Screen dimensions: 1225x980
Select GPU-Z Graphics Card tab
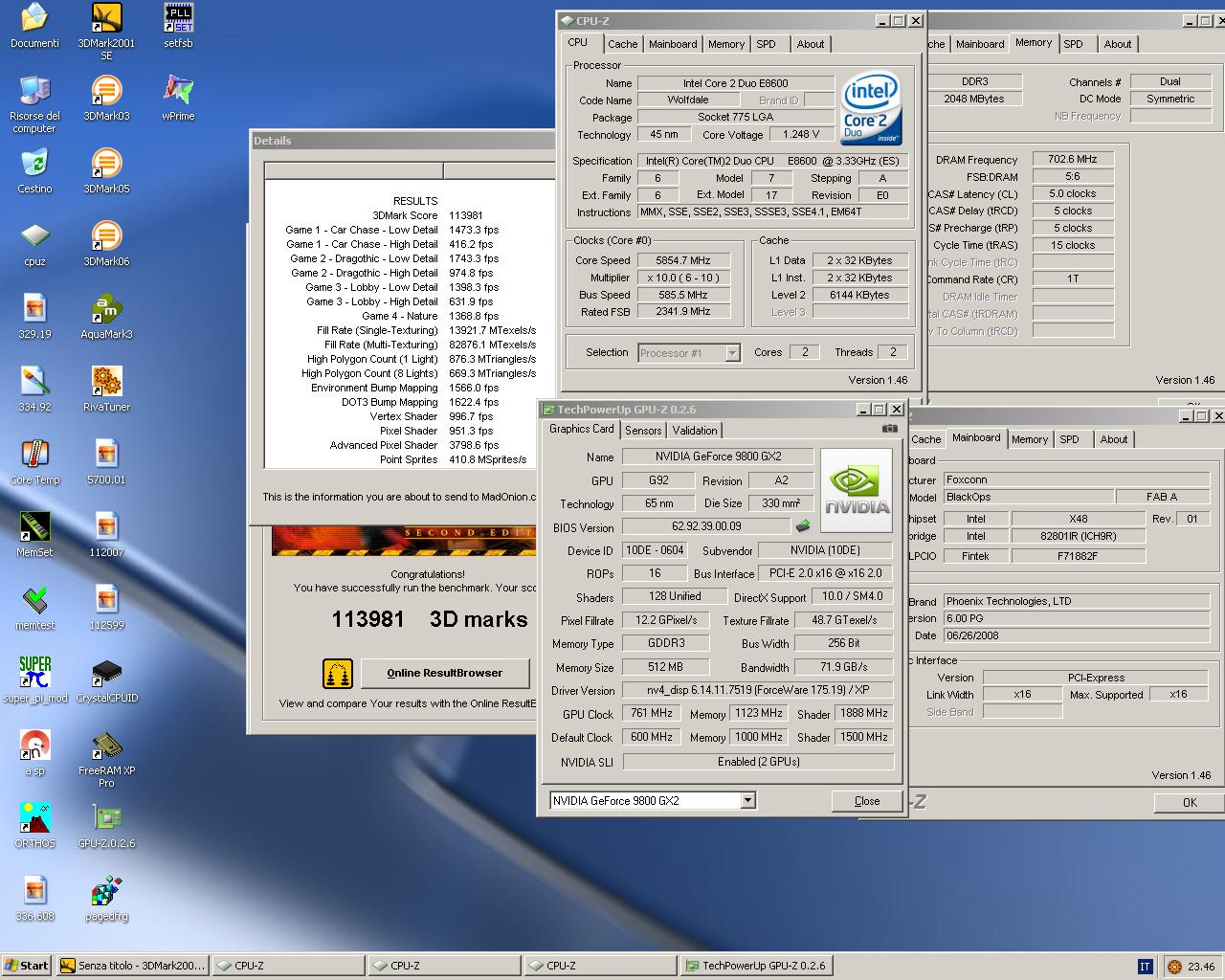pyautogui.click(x=582, y=429)
